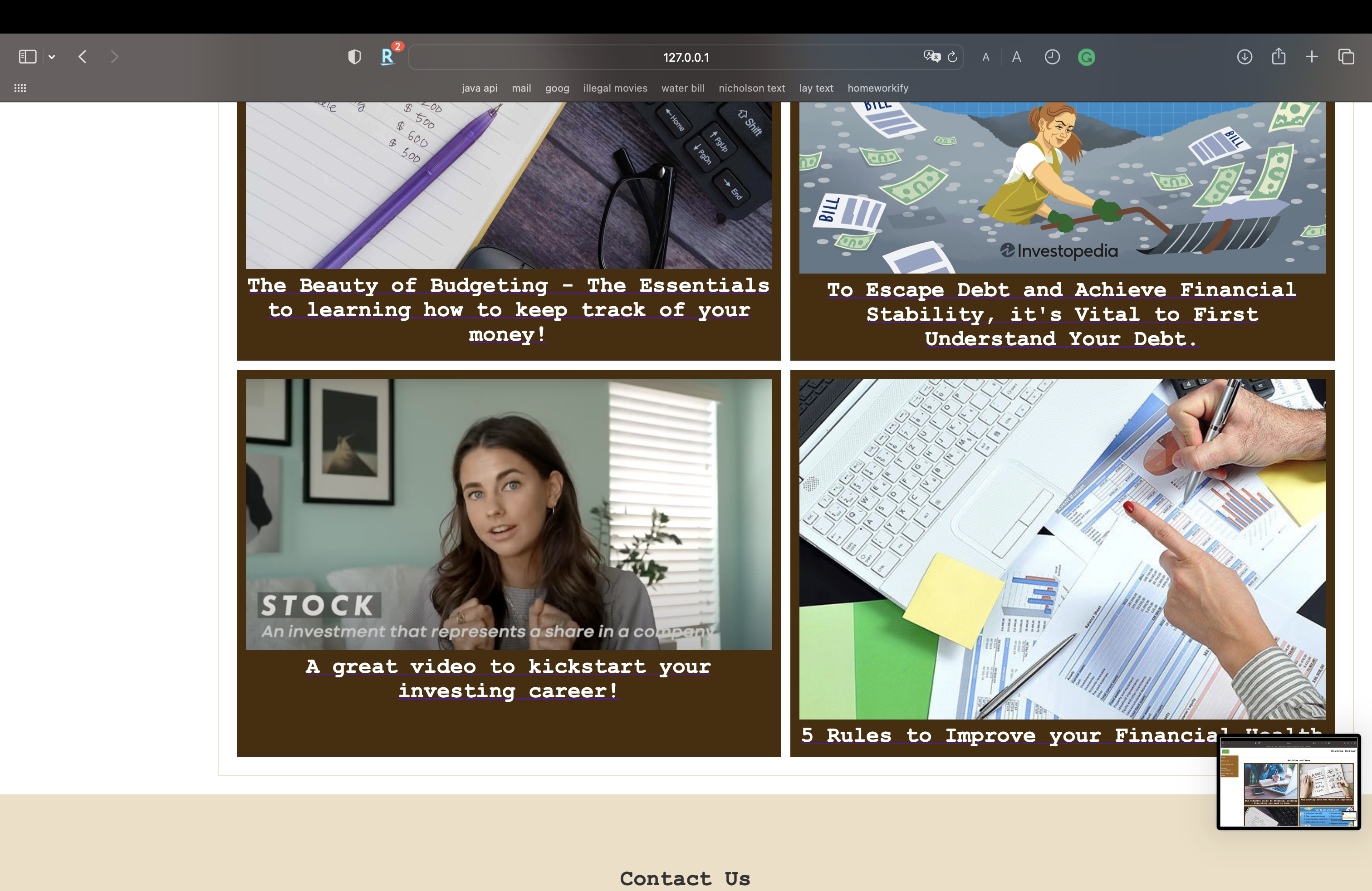The height and width of the screenshot is (891, 1372).
Task: Click the privacy shield icon
Action: tap(354, 56)
